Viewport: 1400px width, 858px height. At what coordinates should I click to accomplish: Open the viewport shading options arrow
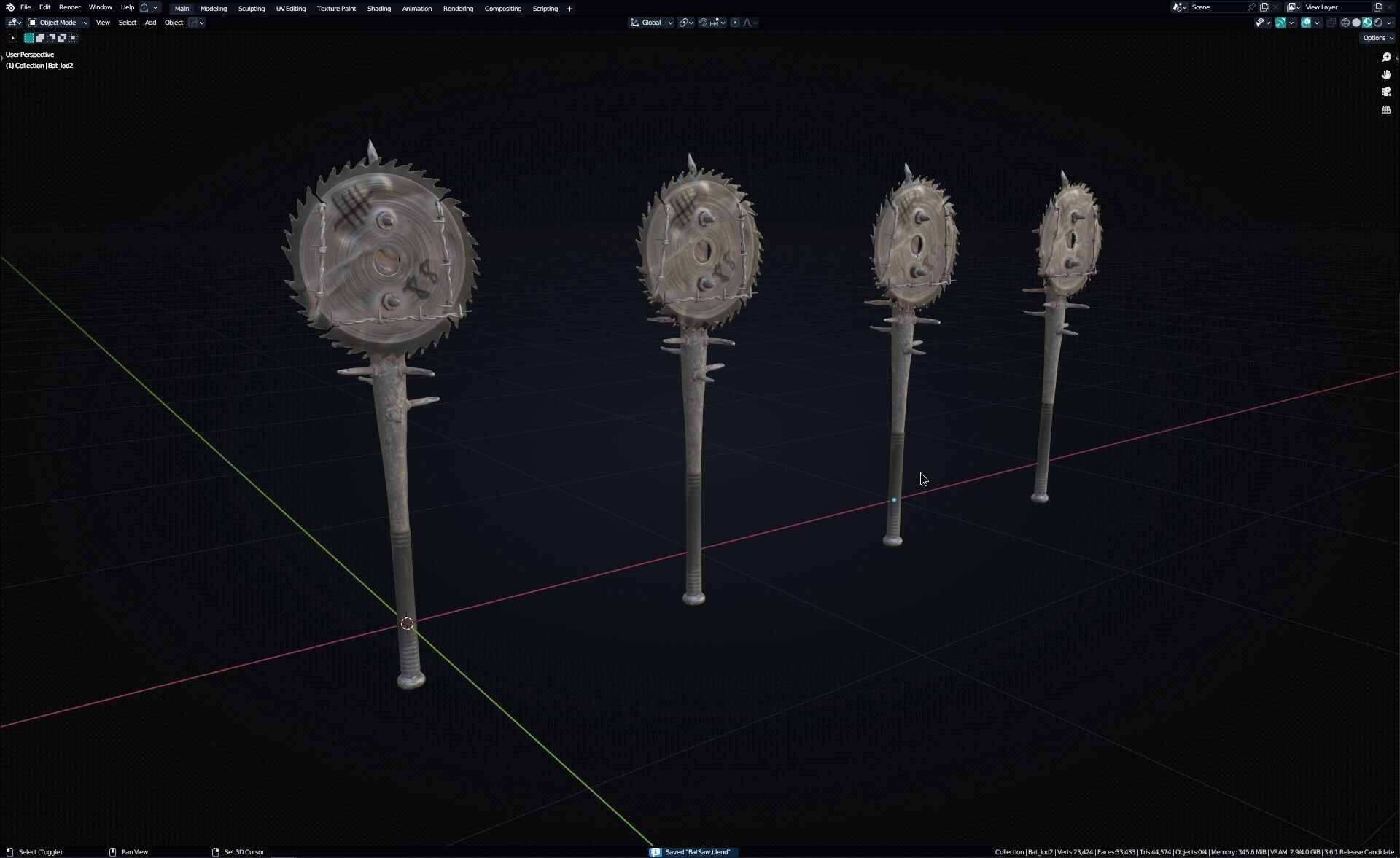tap(1389, 23)
